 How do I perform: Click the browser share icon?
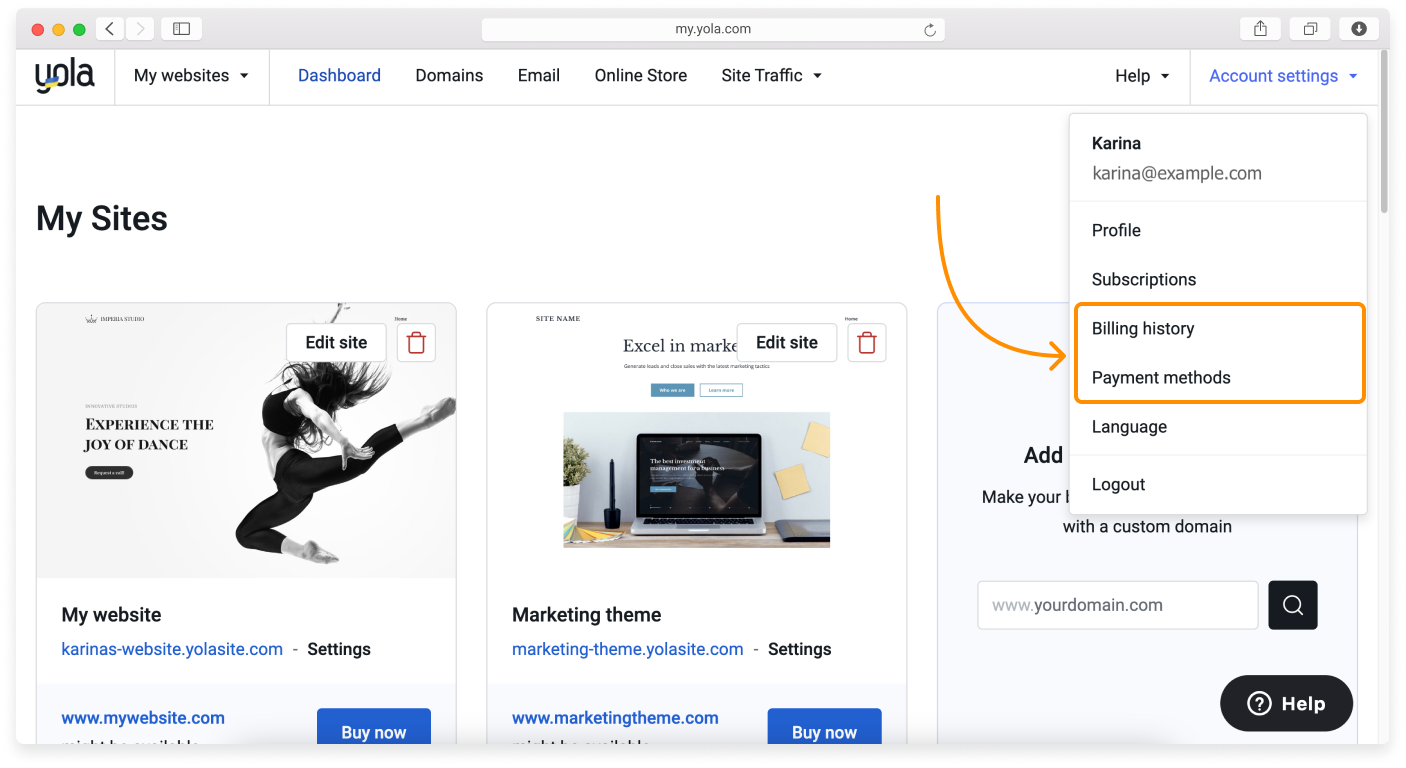click(x=1259, y=28)
